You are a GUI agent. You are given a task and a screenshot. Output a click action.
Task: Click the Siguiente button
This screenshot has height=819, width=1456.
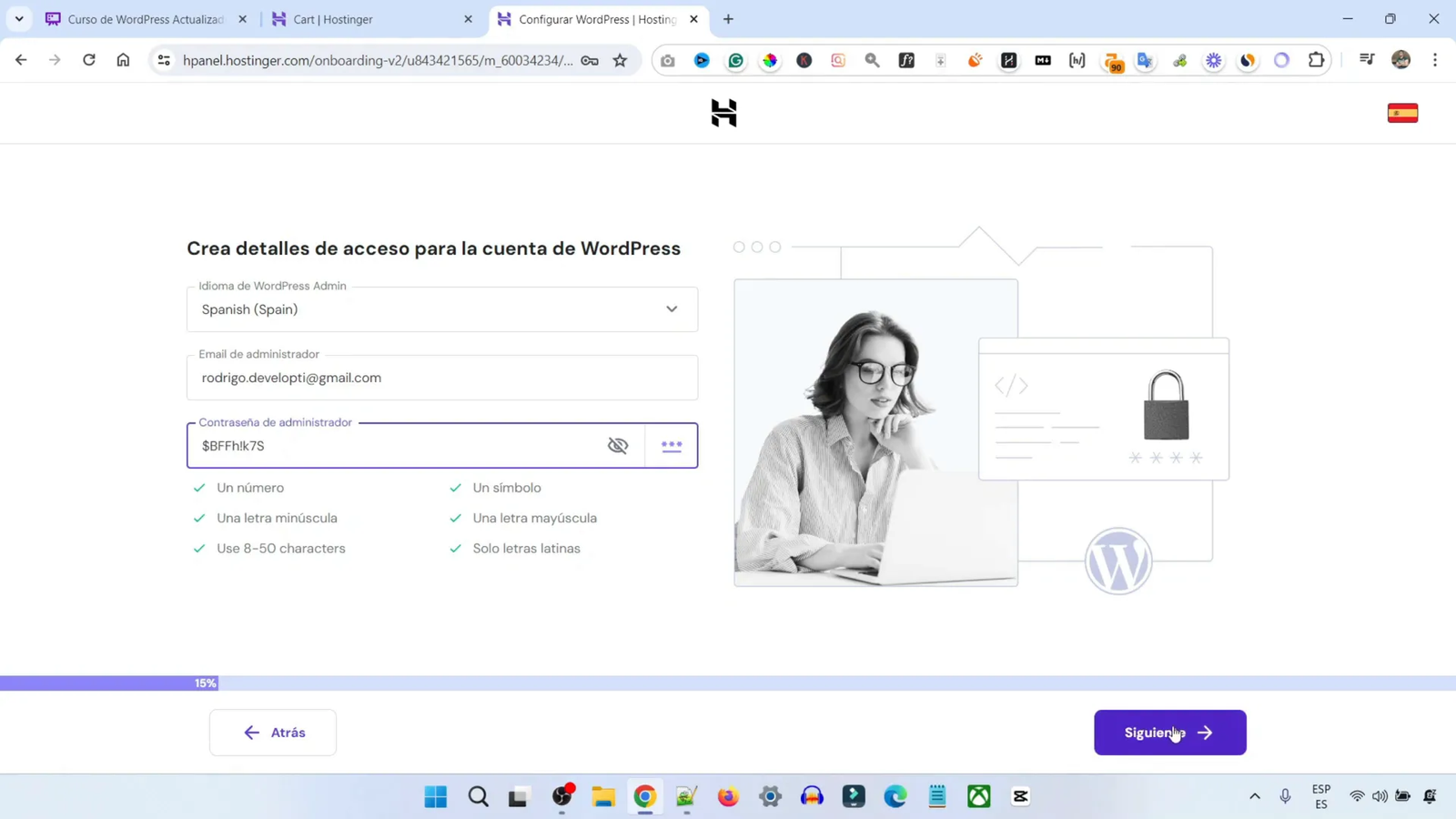tap(1170, 733)
